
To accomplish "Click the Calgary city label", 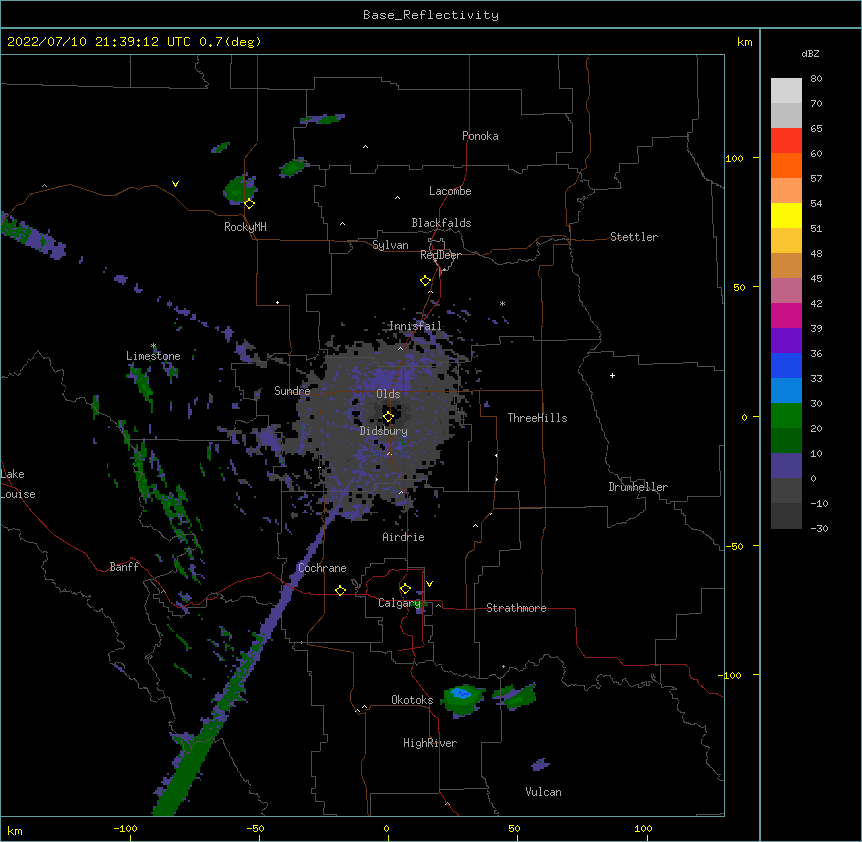I will pos(399,603).
